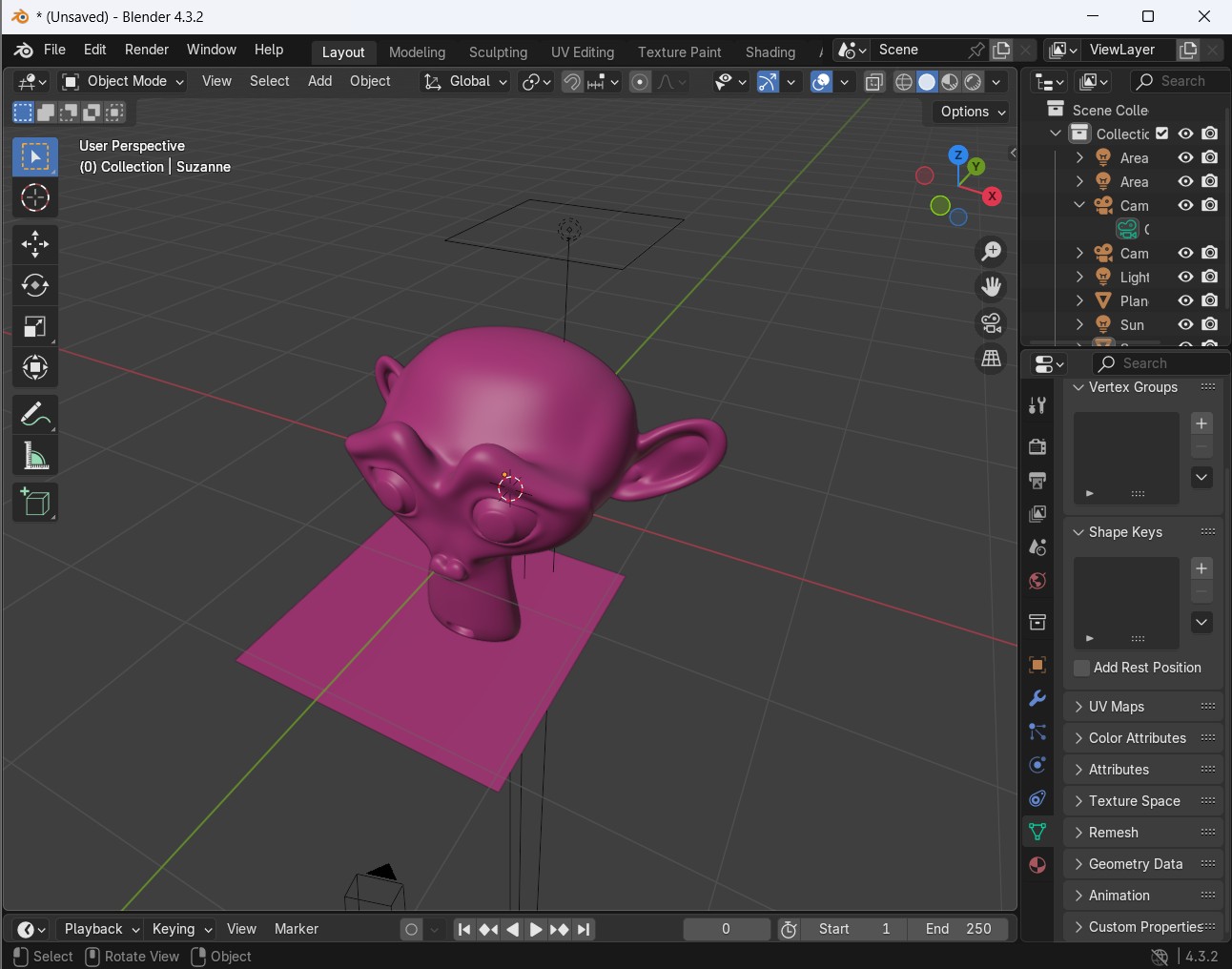Select the Move tool
The image size is (1232, 969).
35,244
